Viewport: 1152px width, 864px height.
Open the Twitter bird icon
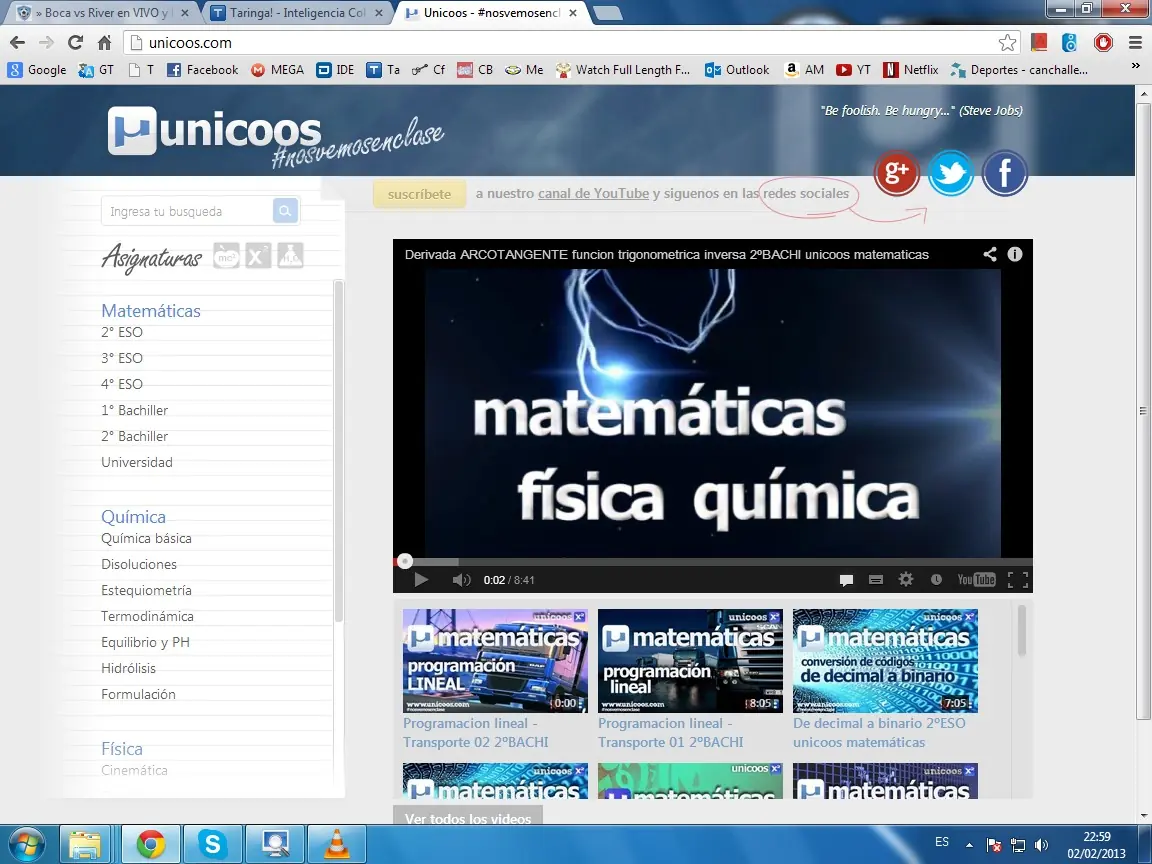coord(951,173)
